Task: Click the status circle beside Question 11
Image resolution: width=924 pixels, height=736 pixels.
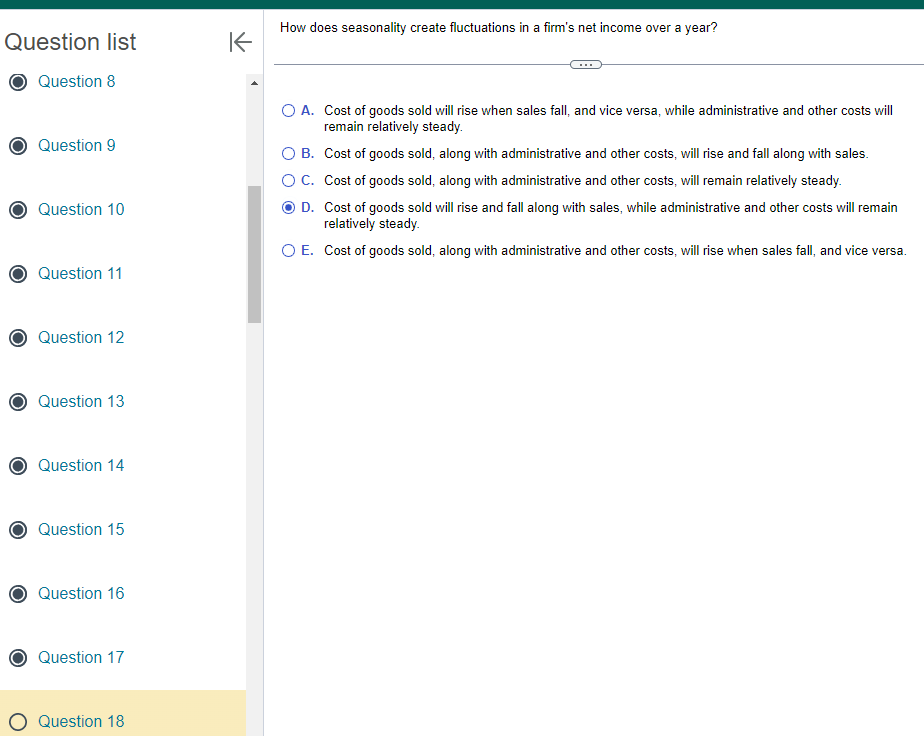Action: [18, 274]
